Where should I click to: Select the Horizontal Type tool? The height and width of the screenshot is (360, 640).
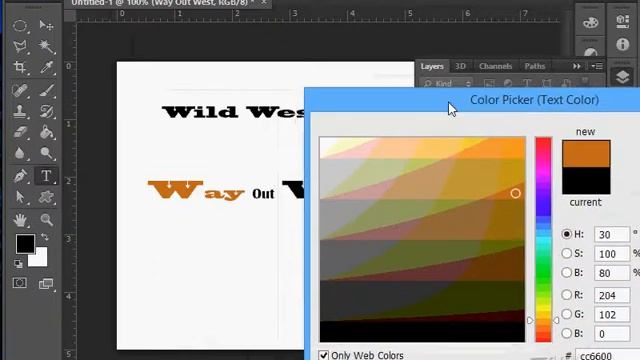pyautogui.click(x=46, y=176)
